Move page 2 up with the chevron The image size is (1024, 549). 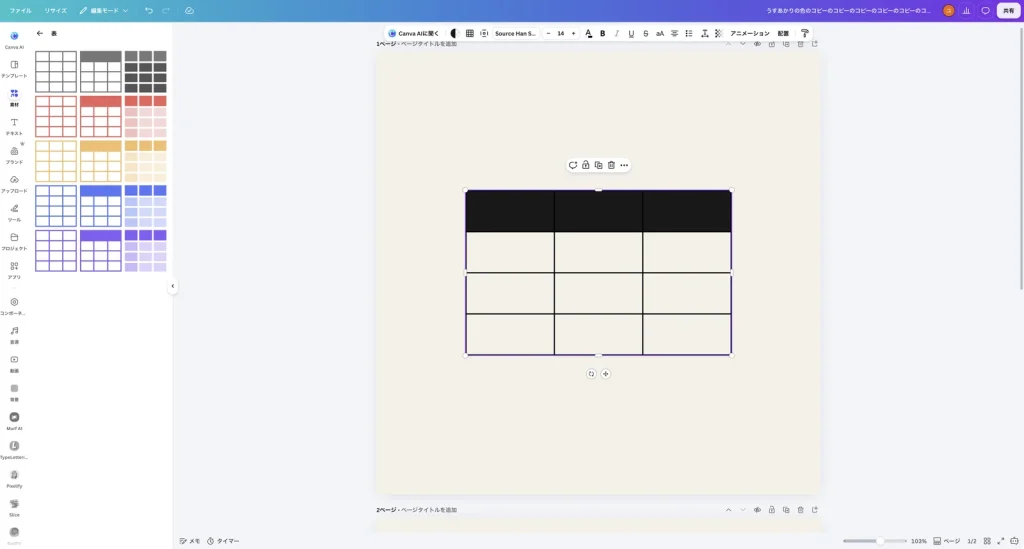coord(728,510)
